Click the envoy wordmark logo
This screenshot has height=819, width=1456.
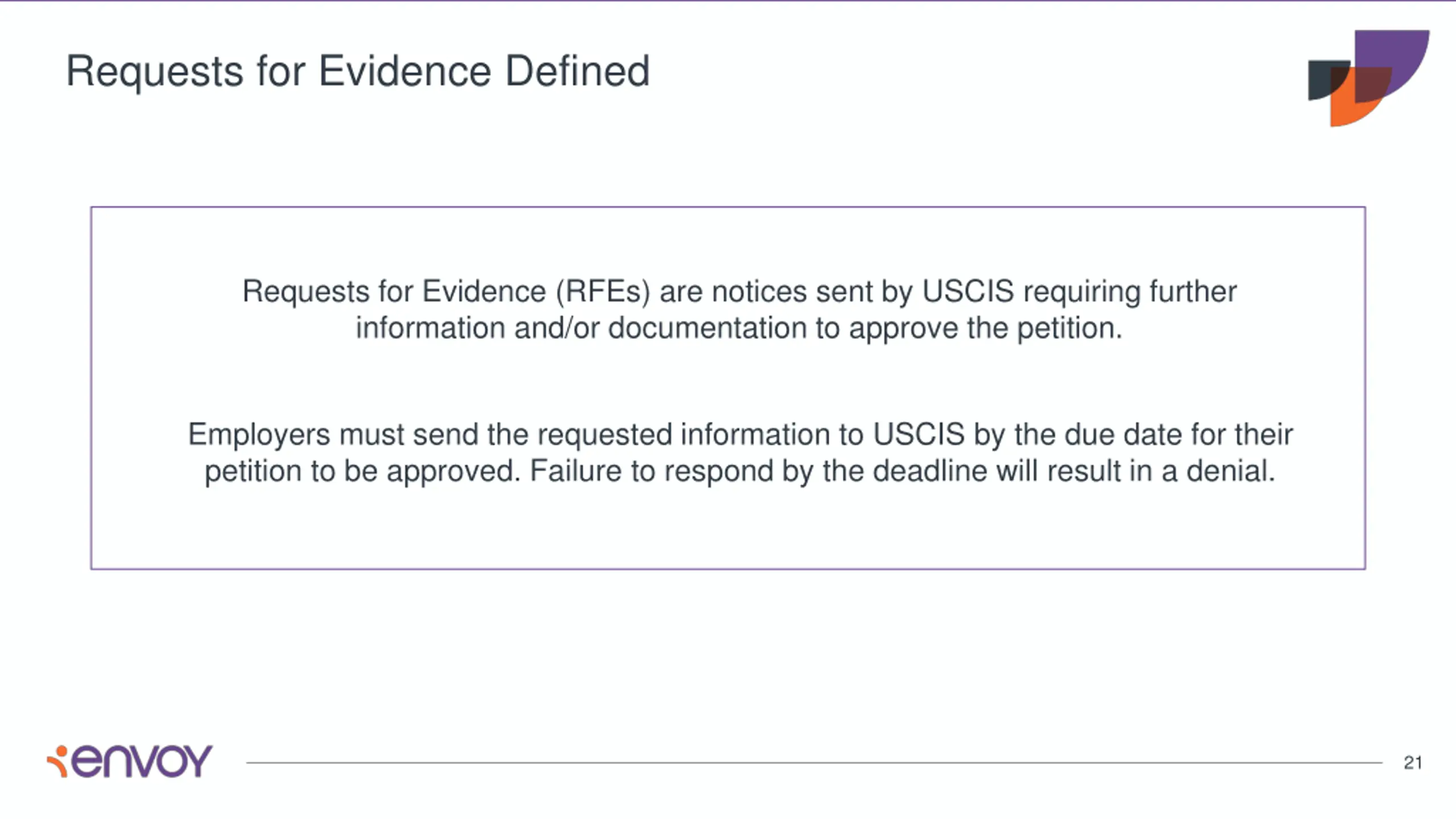point(130,761)
